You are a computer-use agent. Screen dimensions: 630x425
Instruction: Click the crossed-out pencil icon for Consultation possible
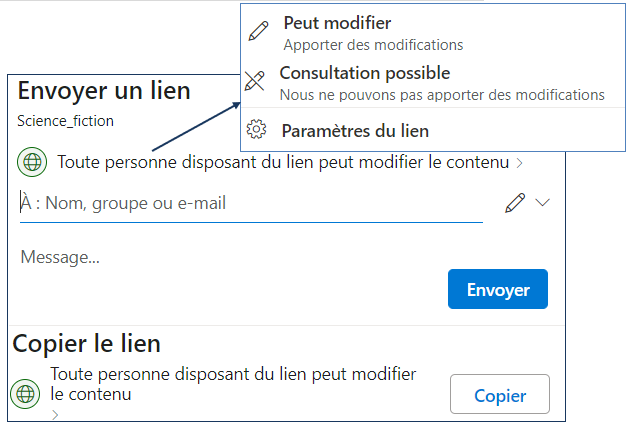tap(255, 82)
